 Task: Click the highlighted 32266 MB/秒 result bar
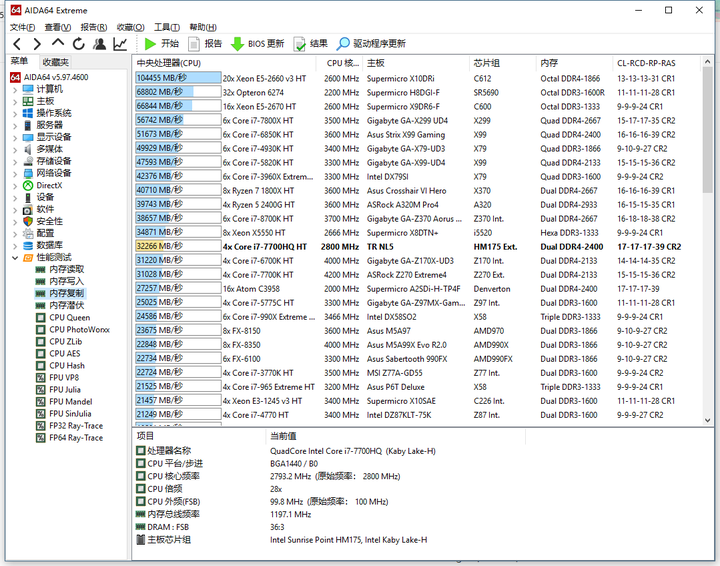[x=178, y=247]
